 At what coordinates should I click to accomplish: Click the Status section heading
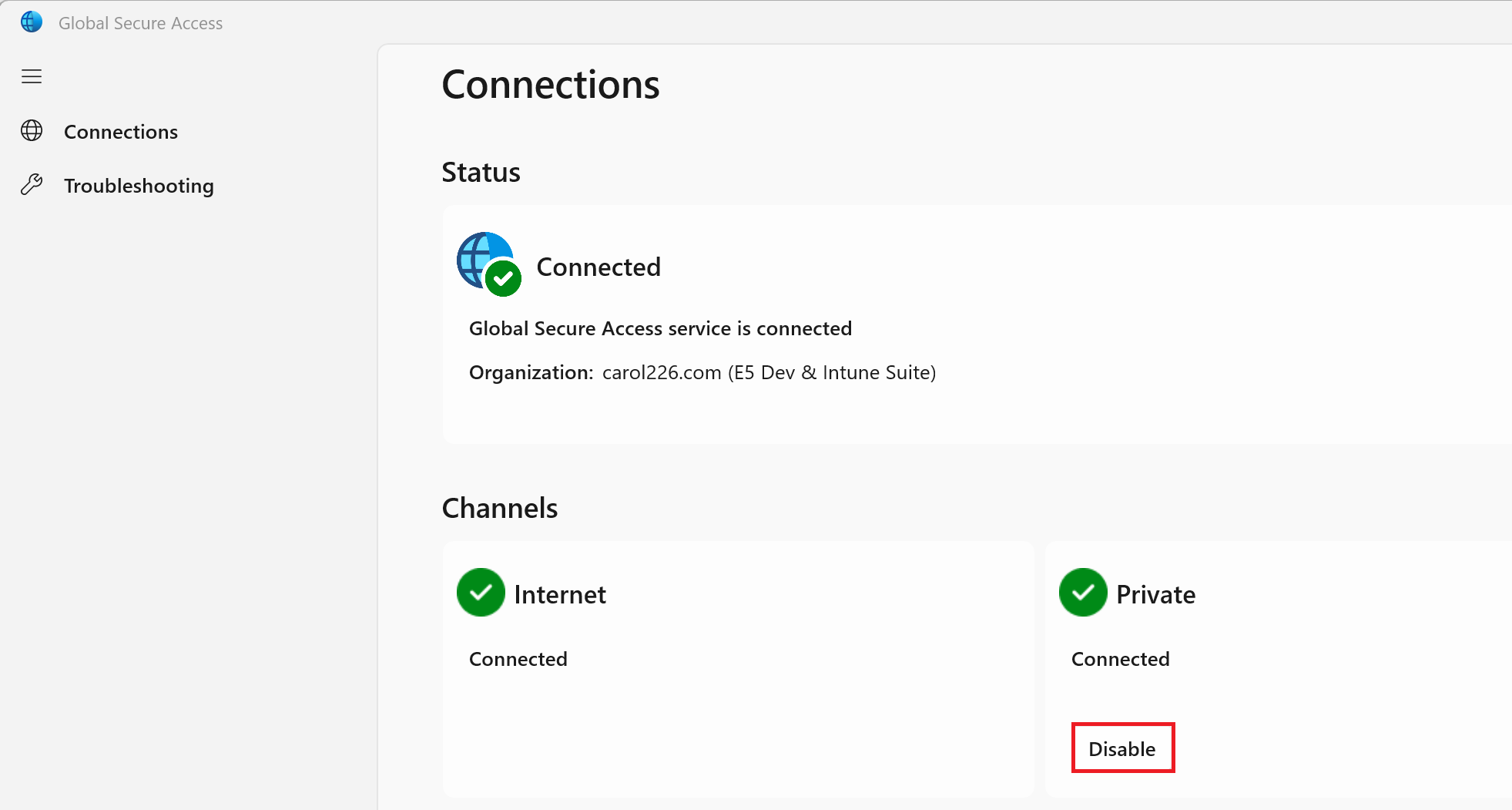[x=481, y=173]
